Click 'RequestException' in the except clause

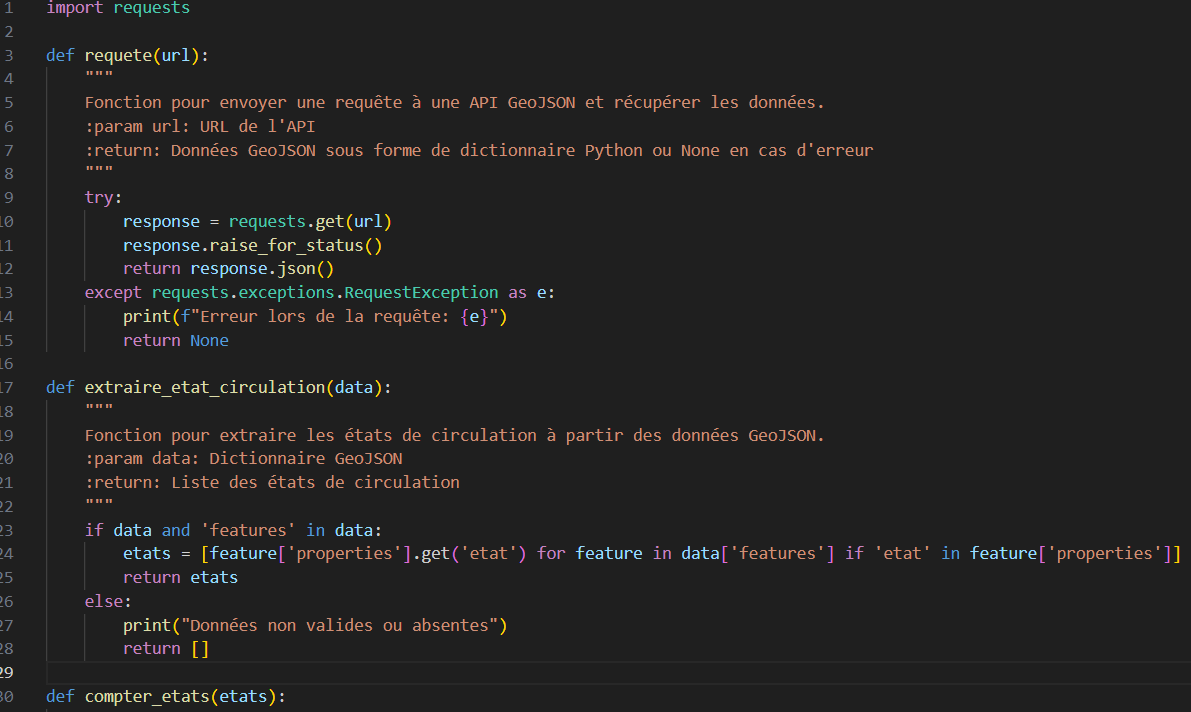point(421,293)
